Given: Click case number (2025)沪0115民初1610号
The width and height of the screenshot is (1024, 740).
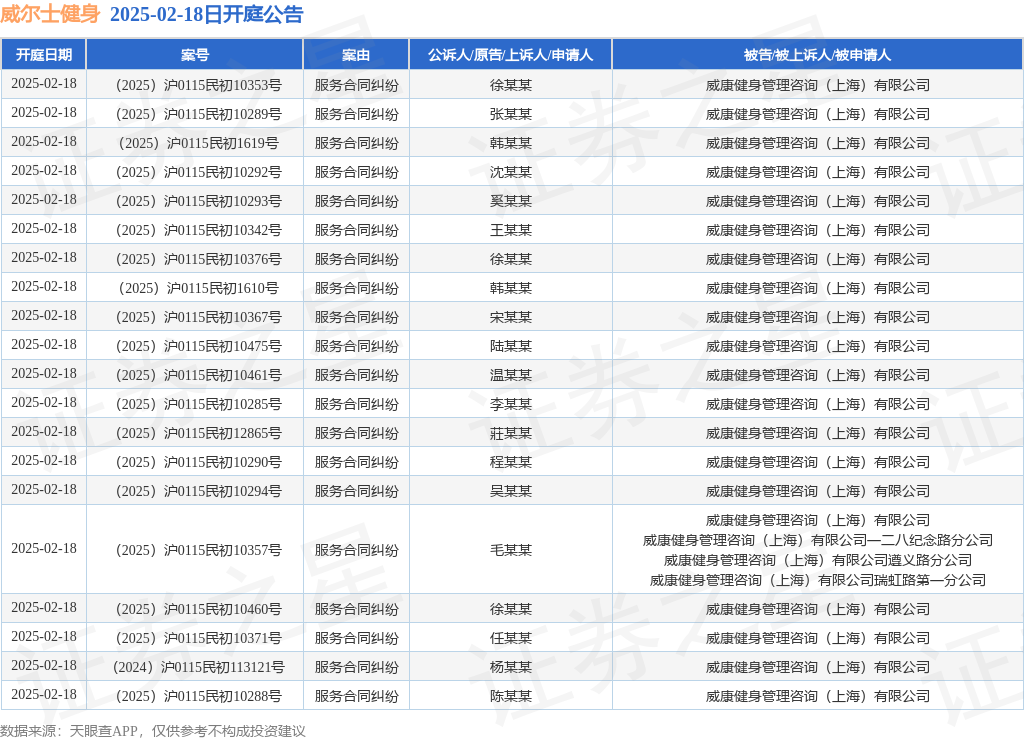Looking at the screenshot, I should click(x=199, y=288).
